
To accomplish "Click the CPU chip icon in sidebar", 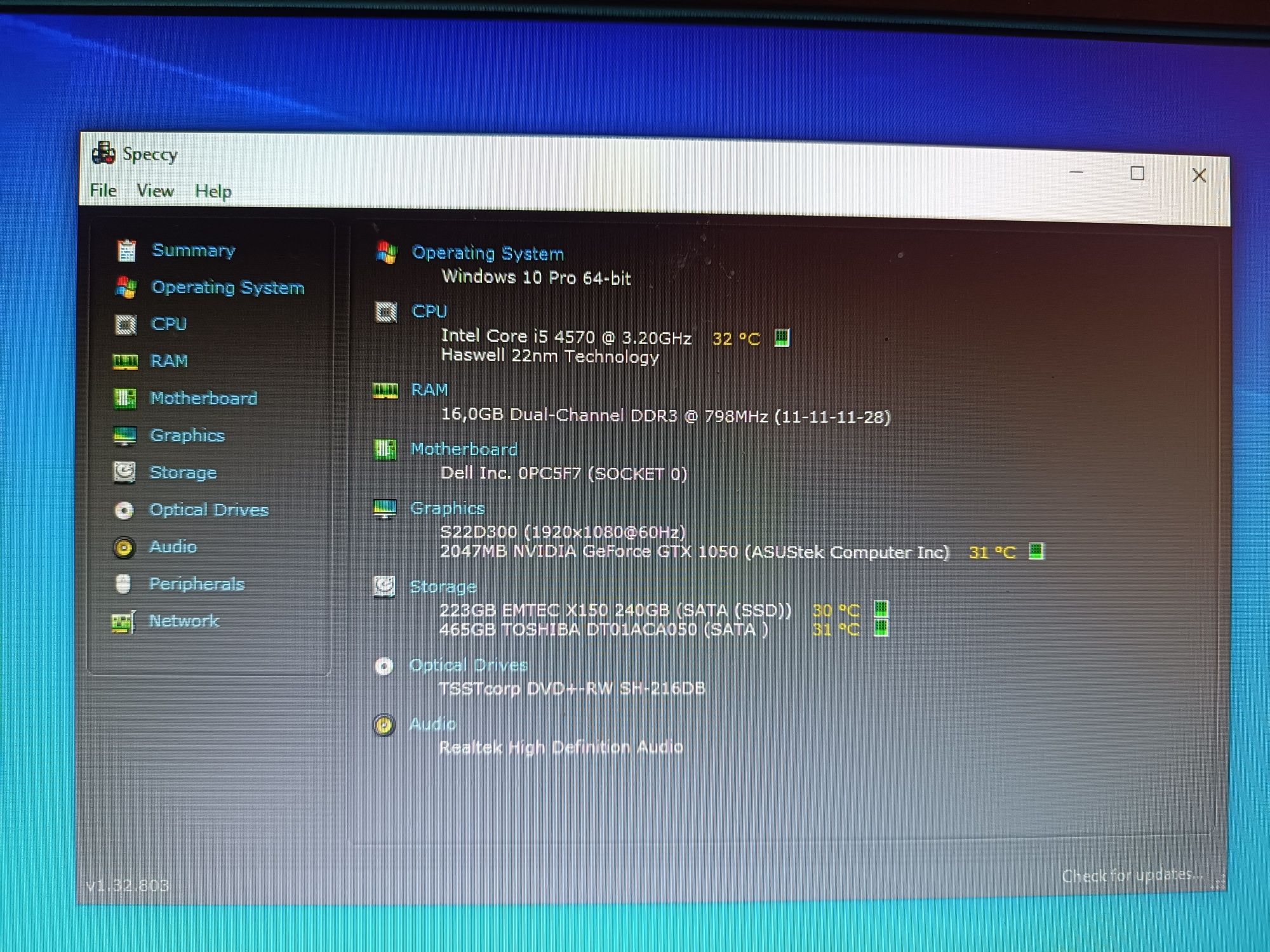I will pyautogui.click(x=125, y=324).
